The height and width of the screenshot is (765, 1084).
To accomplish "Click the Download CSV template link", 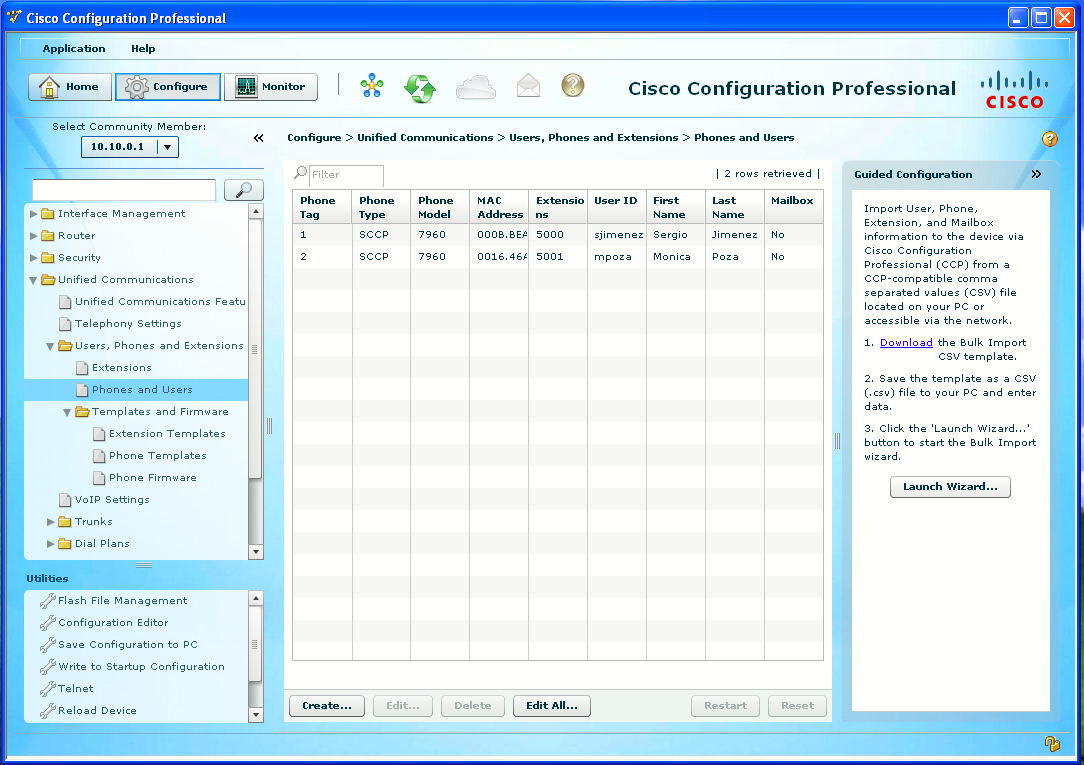I will pos(906,343).
